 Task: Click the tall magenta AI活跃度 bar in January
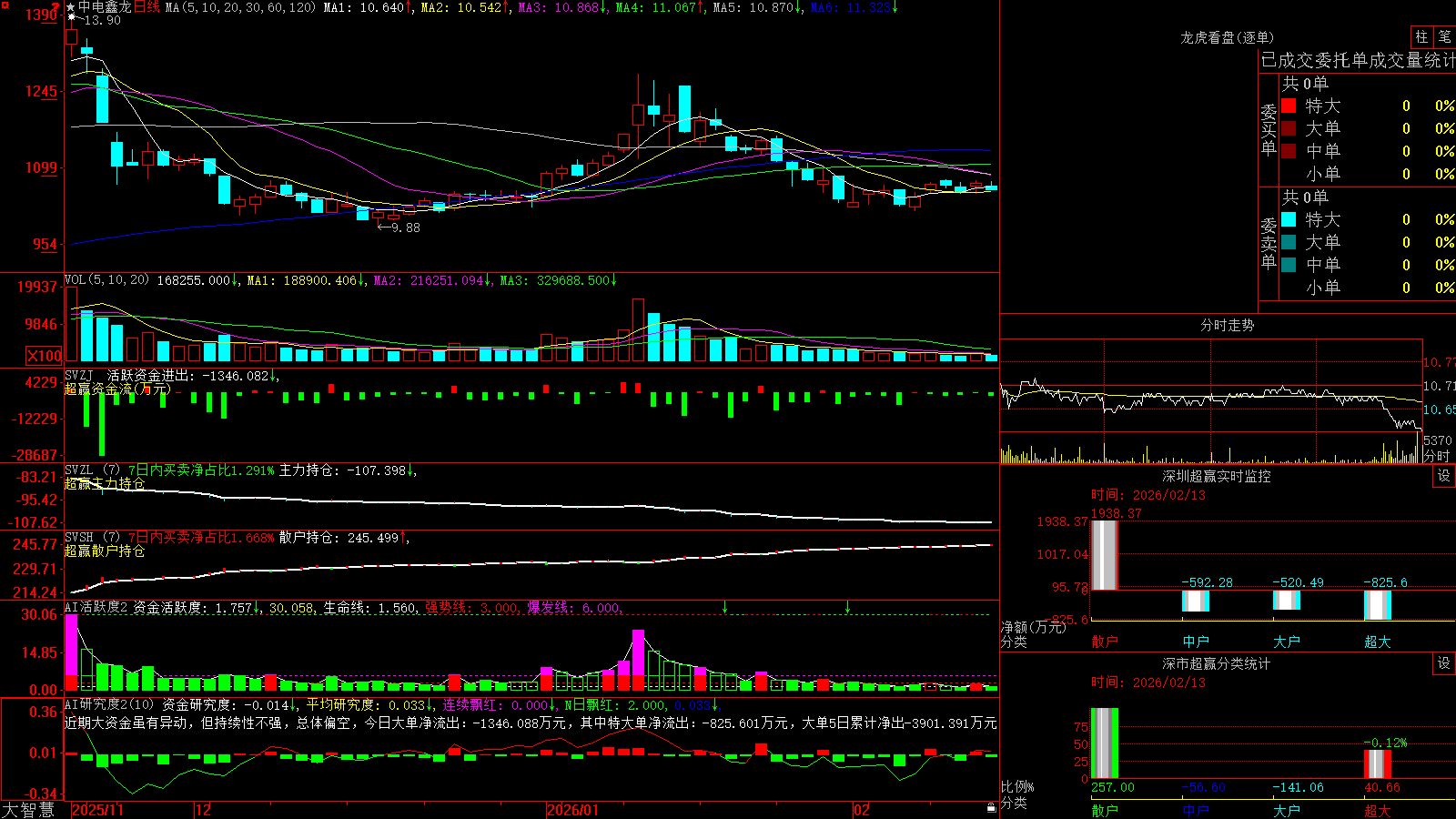coord(638,660)
